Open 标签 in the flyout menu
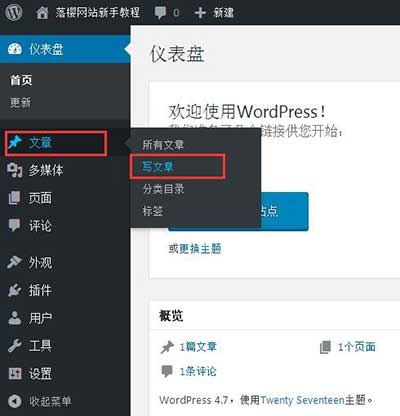Image resolution: width=400 pixels, height=416 pixels. (x=153, y=211)
